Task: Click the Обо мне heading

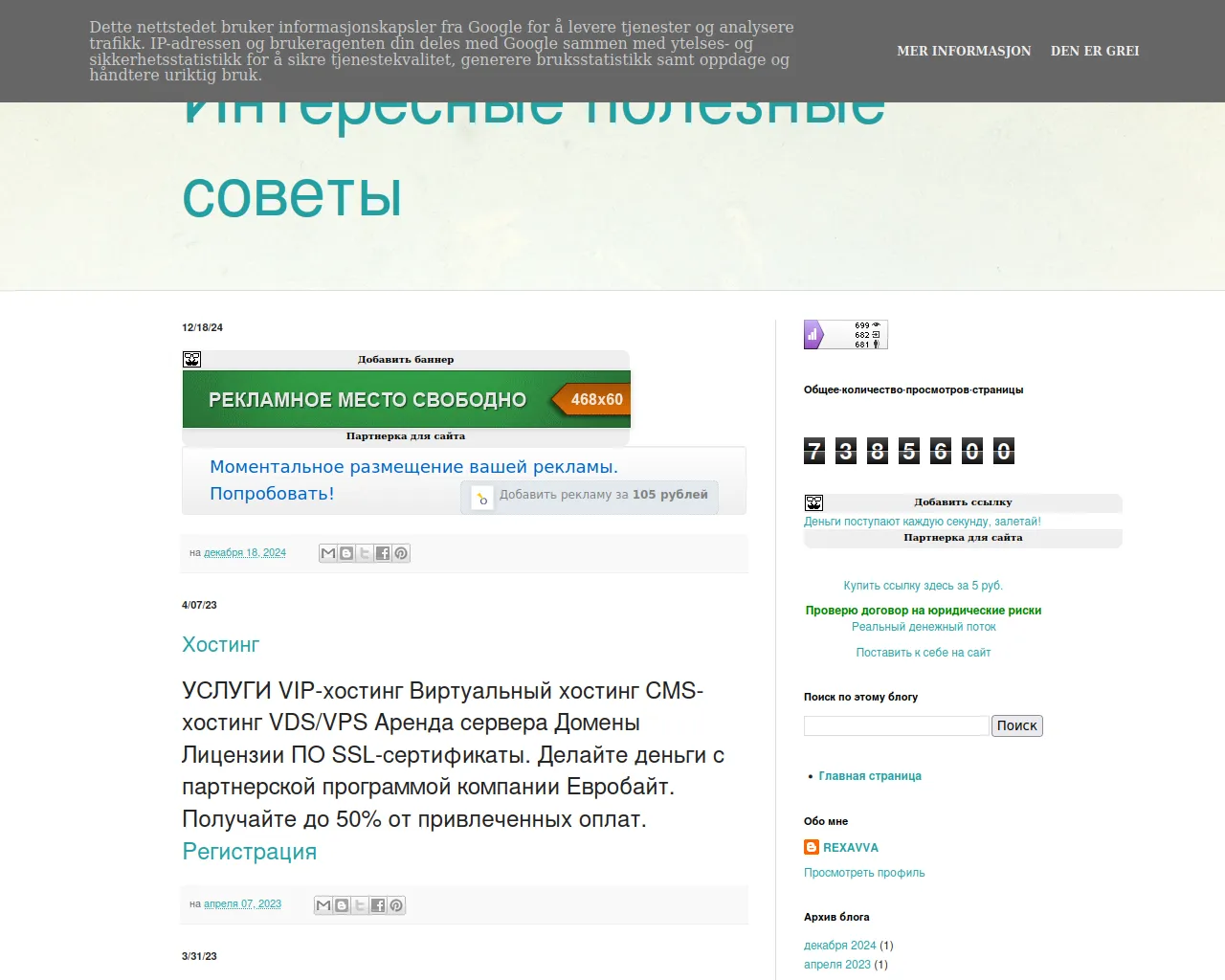Action: click(x=826, y=821)
